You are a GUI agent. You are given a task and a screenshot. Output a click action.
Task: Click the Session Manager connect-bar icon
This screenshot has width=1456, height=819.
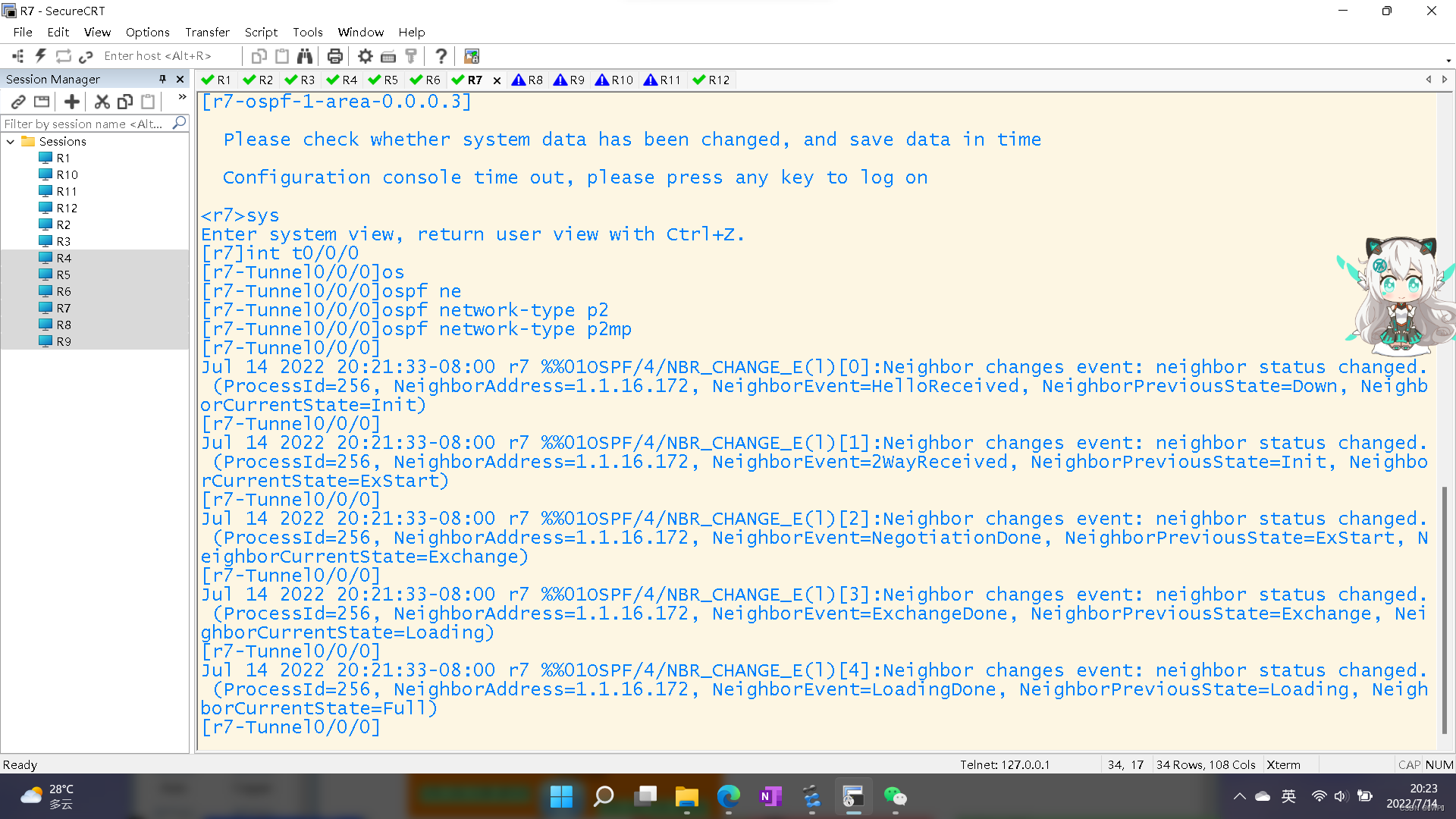(x=17, y=56)
